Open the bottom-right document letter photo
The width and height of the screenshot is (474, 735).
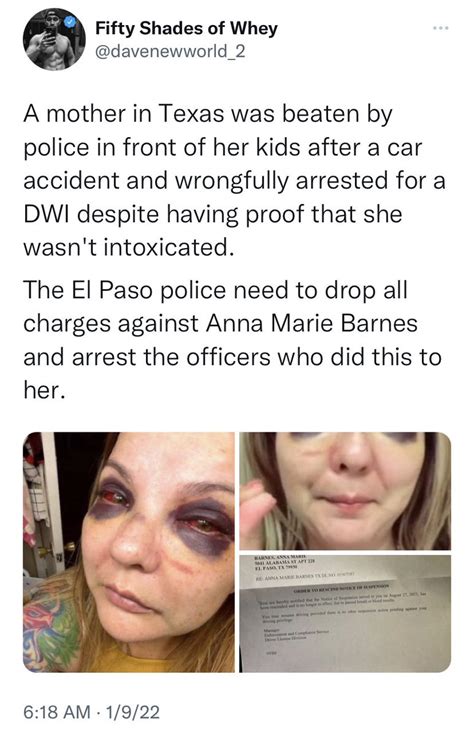pos(345,614)
